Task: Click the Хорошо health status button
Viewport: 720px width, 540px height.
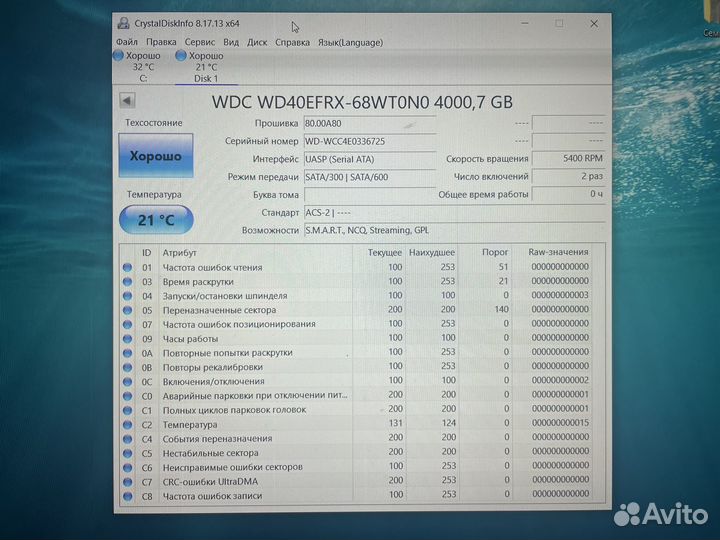Action: [x=156, y=156]
